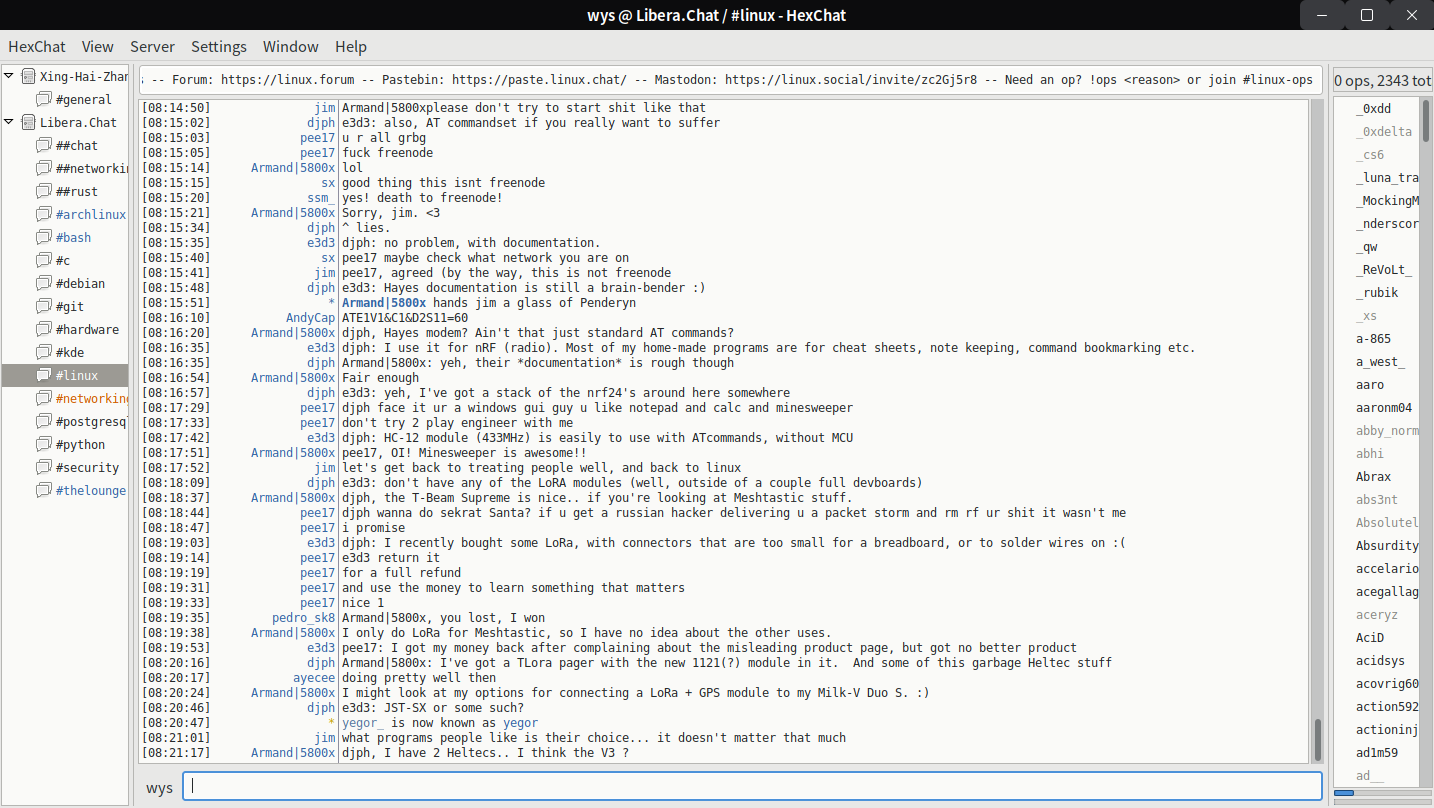Select user a-865 in the user list
Image resolution: width=1434 pixels, height=808 pixels.
1373,338
